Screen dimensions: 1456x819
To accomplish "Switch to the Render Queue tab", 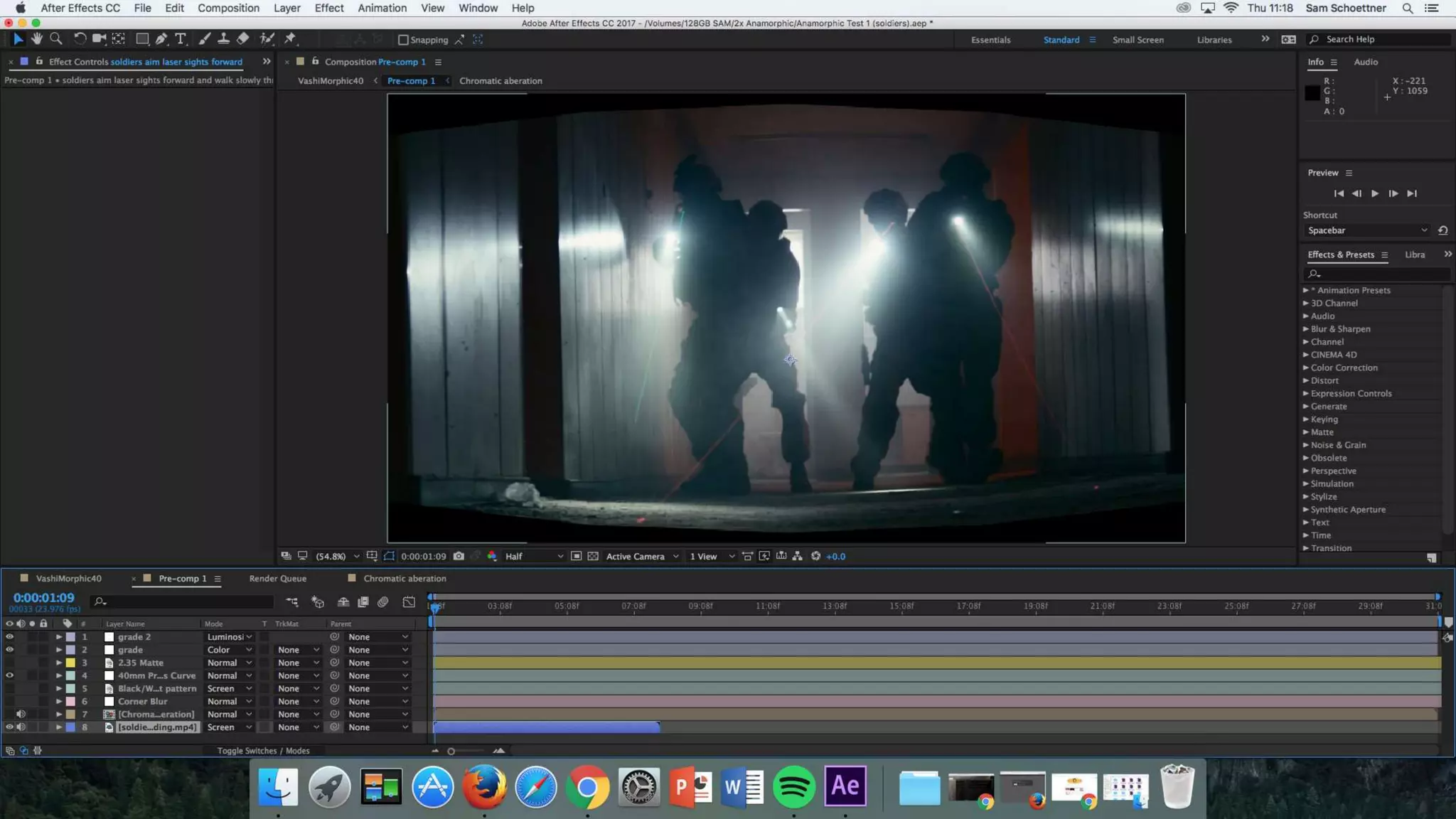I will tap(277, 579).
